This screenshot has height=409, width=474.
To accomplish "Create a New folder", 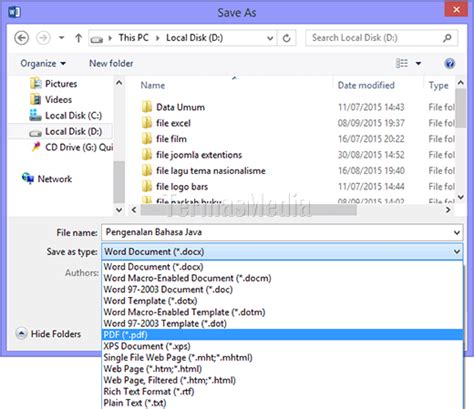I will [x=111, y=63].
